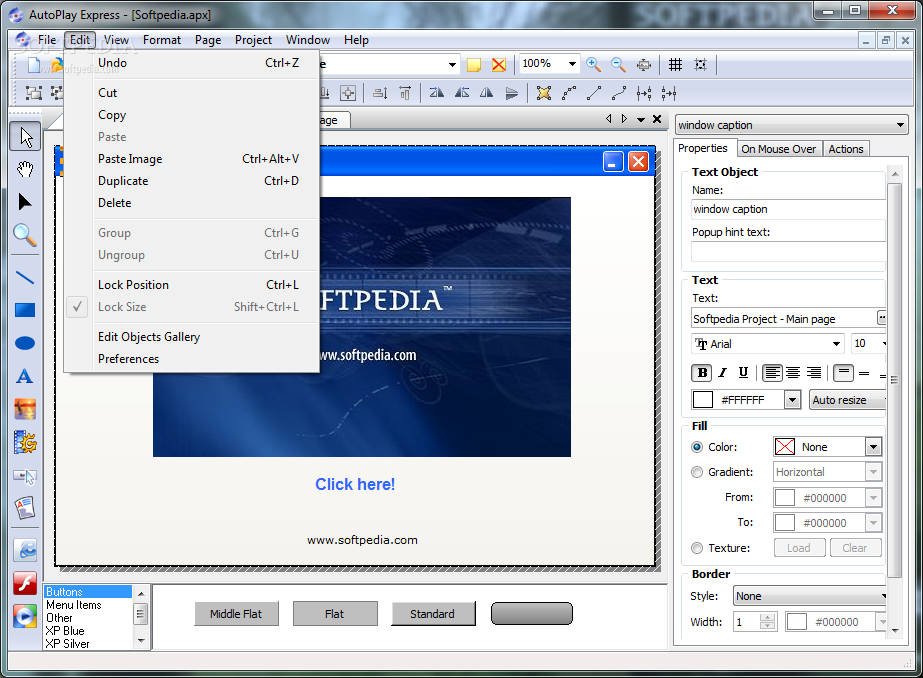Screen dimensions: 923x678
Task: Click the gradient From color swatch
Action: pos(785,498)
